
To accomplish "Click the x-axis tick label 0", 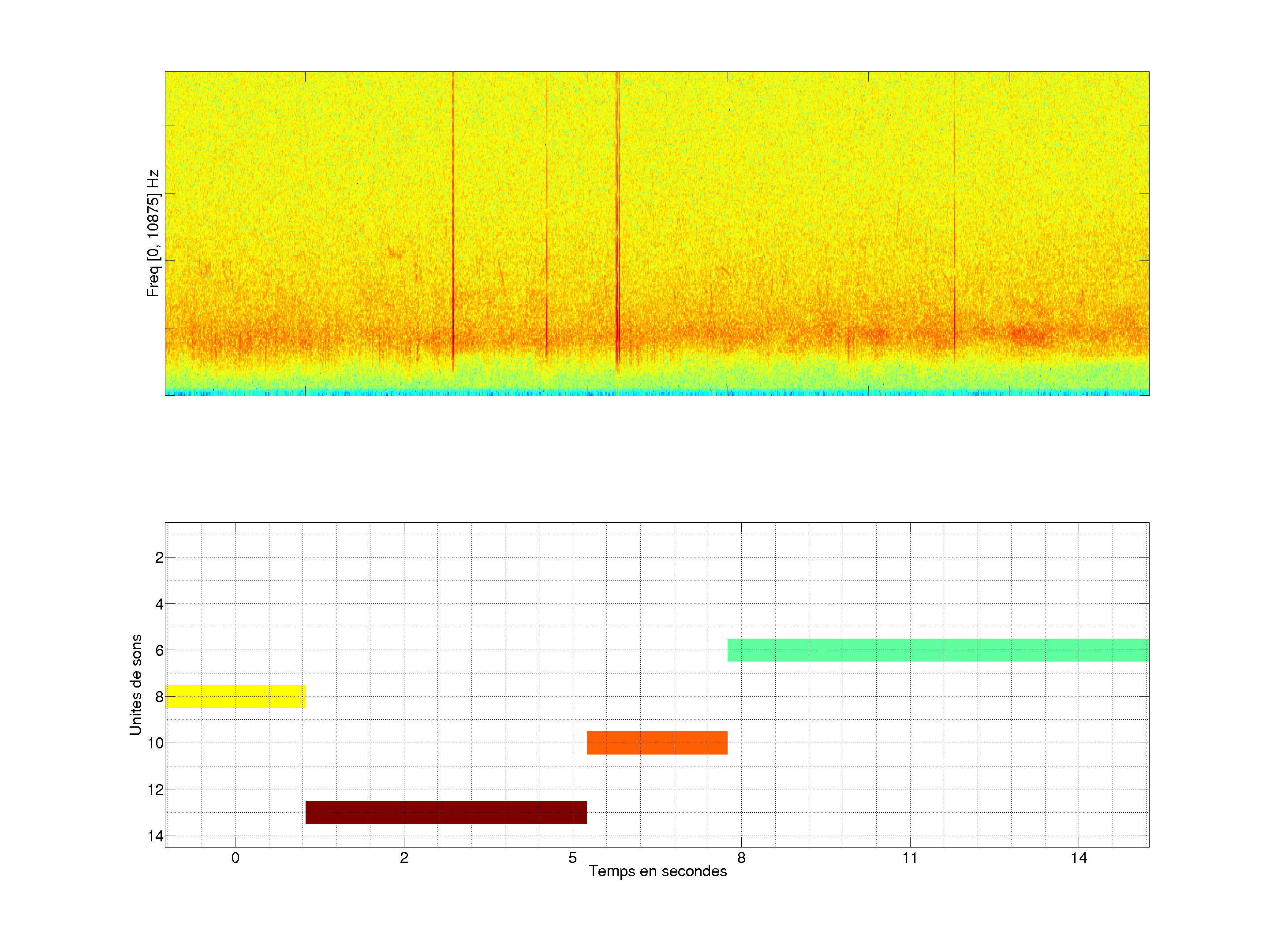I will [x=235, y=858].
